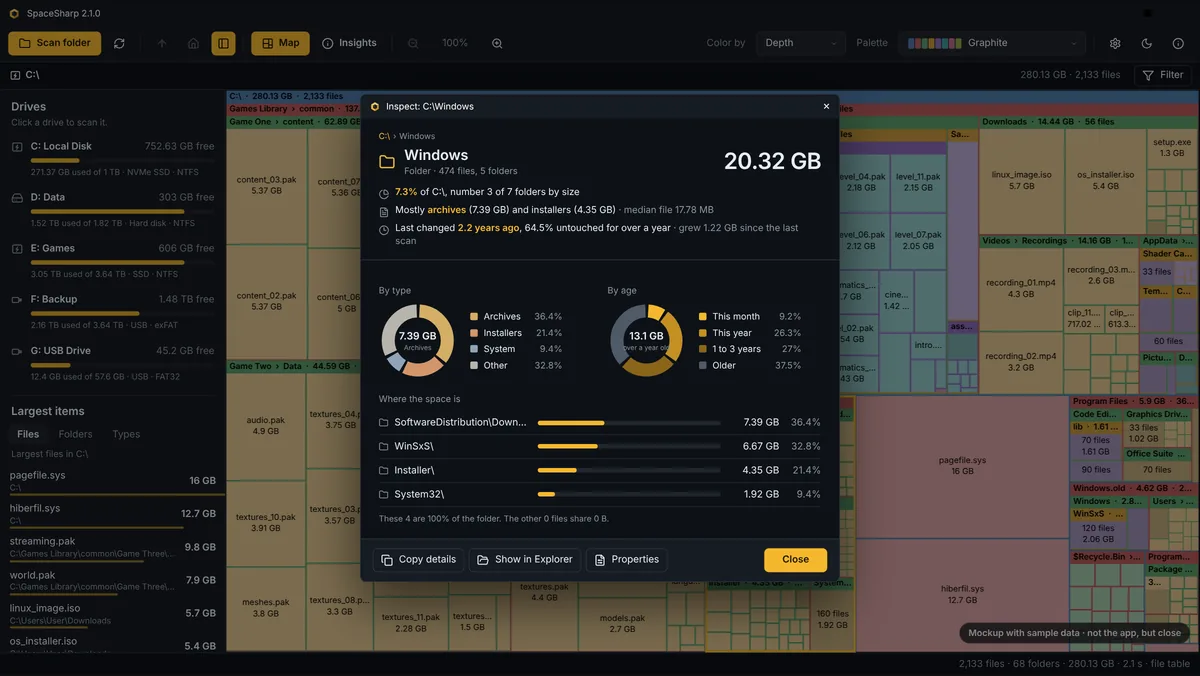This screenshot has width=1200, height=676.
Task: Click the SoftwareDistribution folder row
Action: (600, 422)
